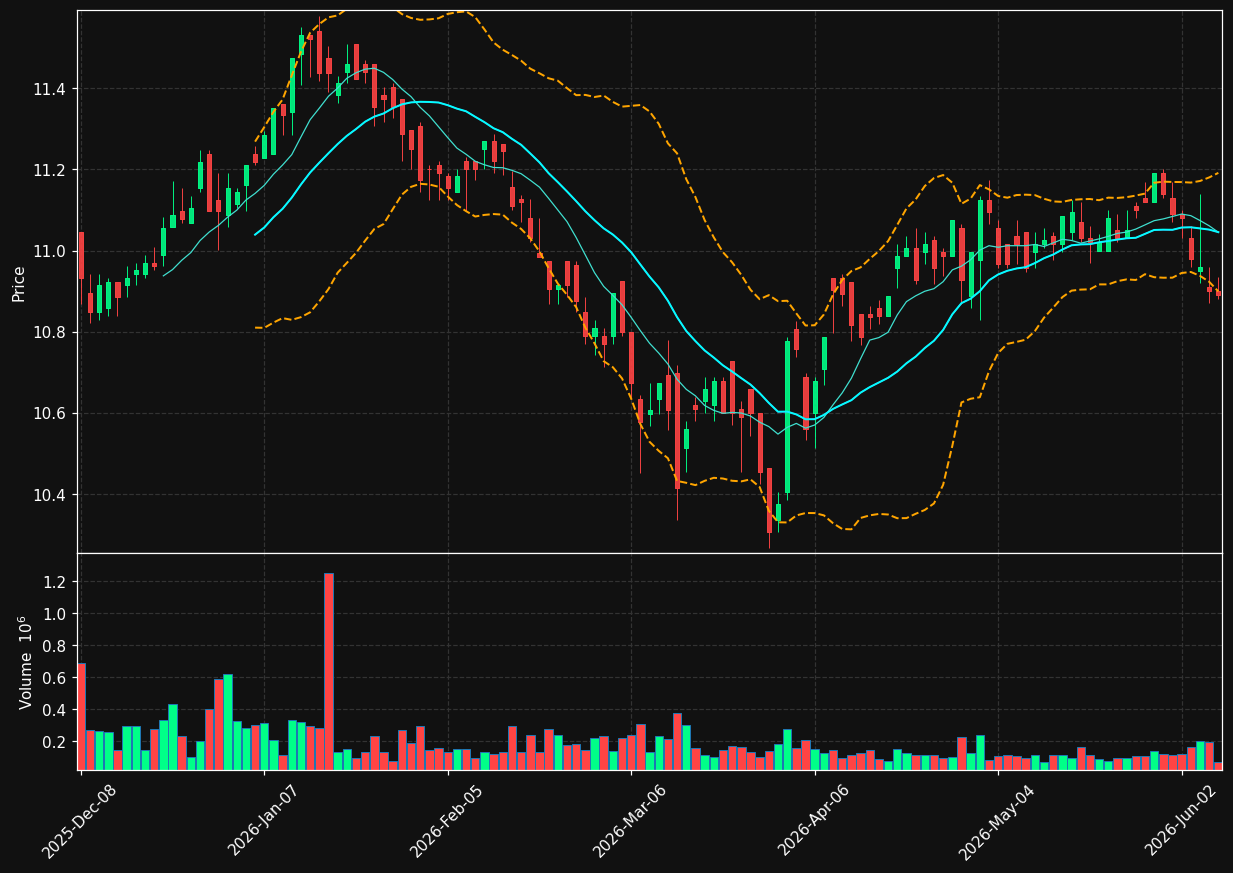Click the 2026-May-04 date label
1233x873 pixels.
point(998,820)
